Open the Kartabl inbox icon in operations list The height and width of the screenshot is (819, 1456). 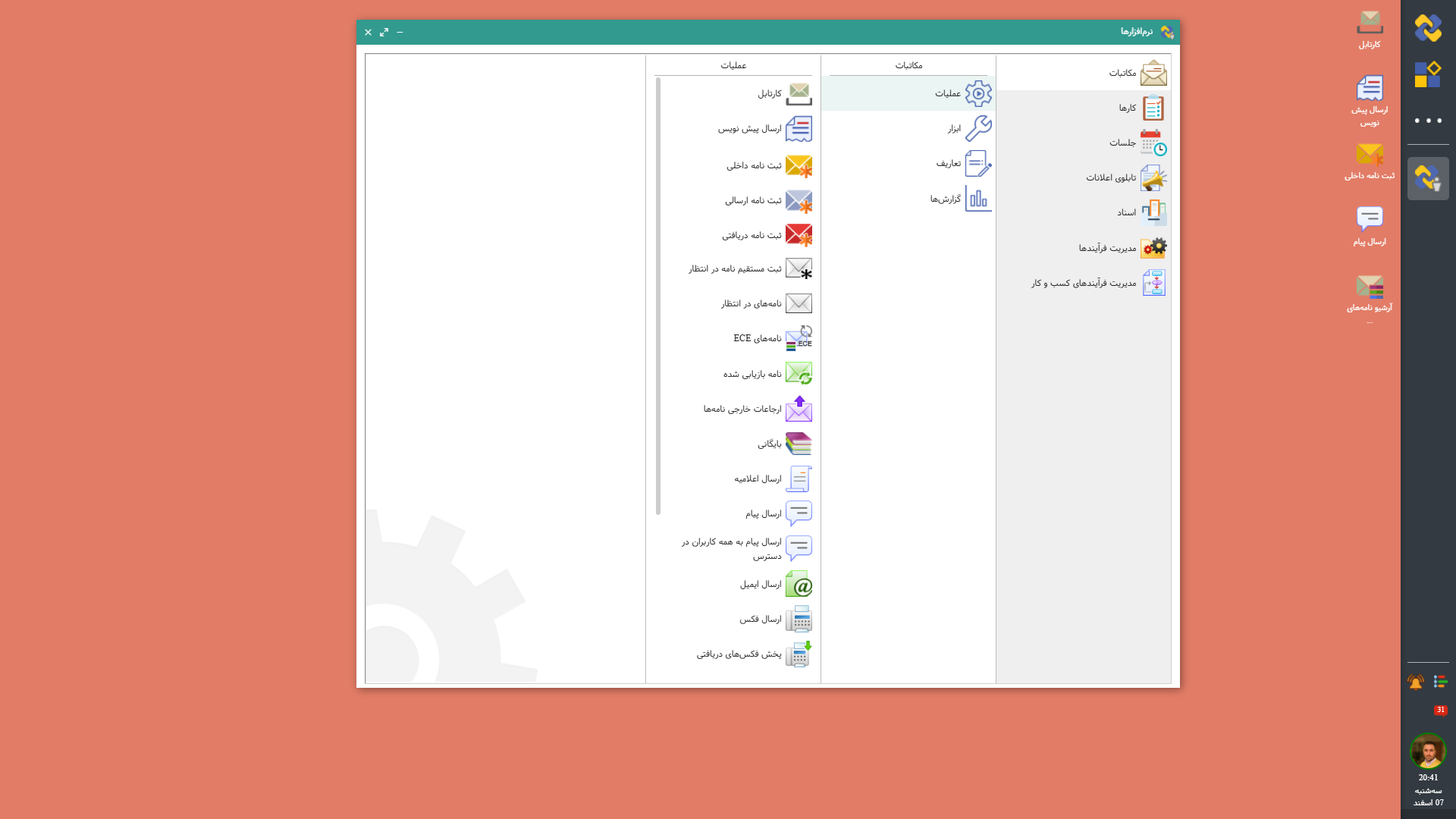[799, 94]
